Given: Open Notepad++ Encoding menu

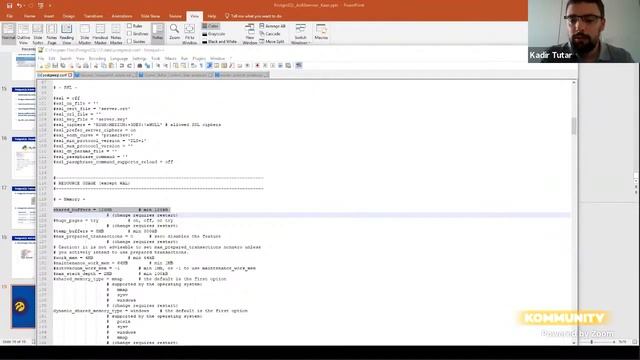Looking at the screenshot, I should pos(97,58).
